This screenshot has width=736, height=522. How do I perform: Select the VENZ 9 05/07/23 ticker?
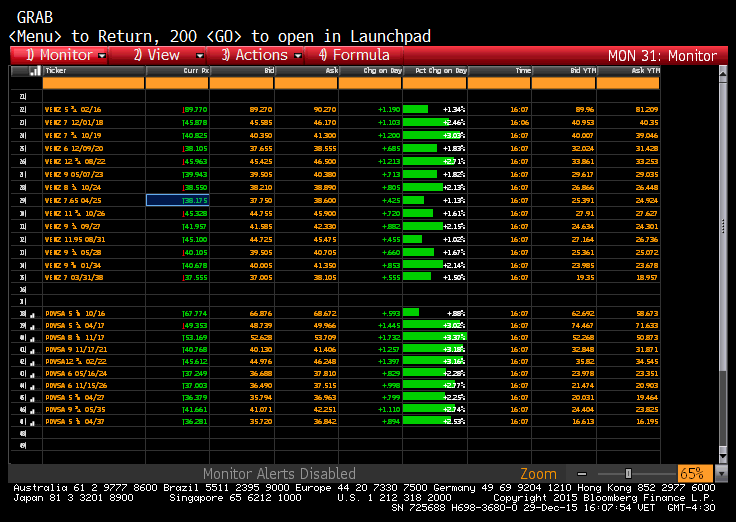click(74, 175)
